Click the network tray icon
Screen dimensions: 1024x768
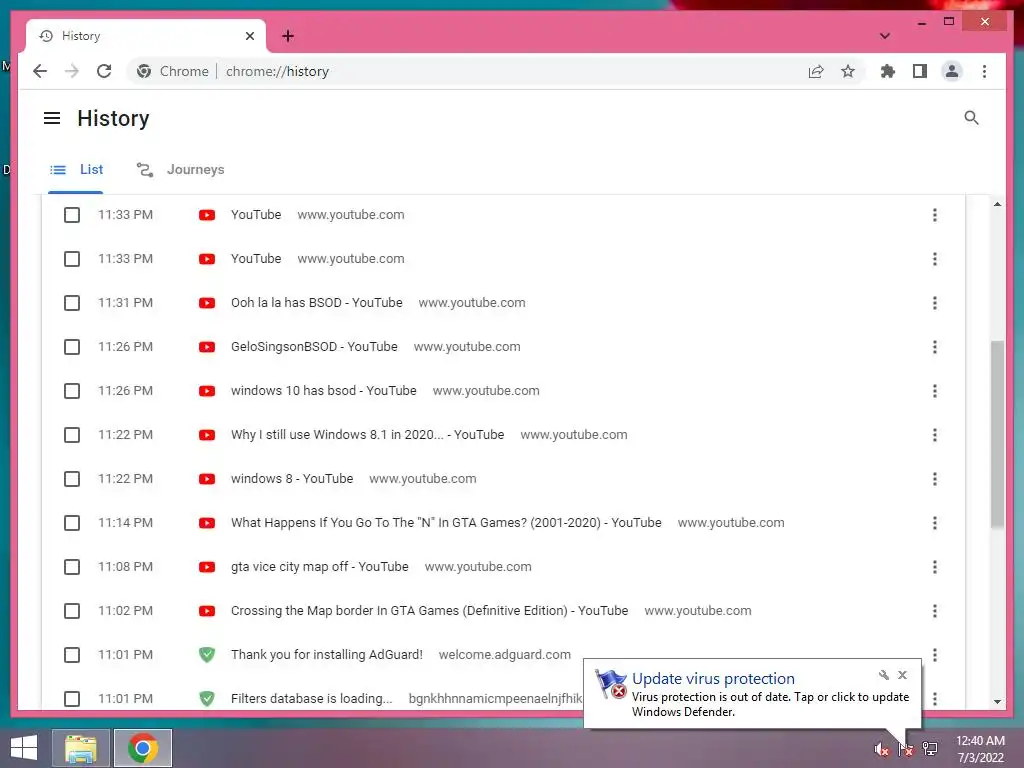click(x=930, y=750)
